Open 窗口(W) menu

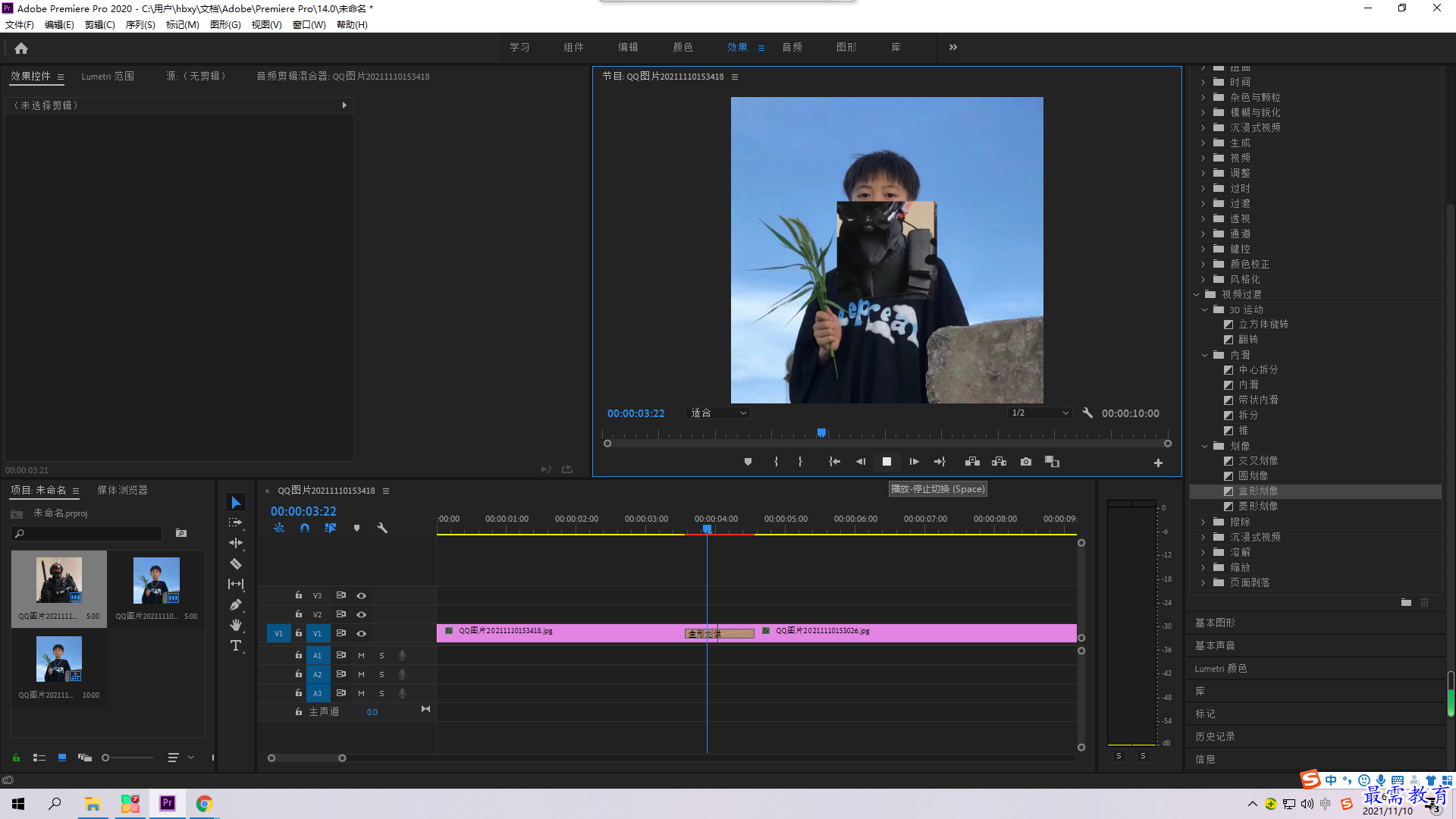click(309, 25)
